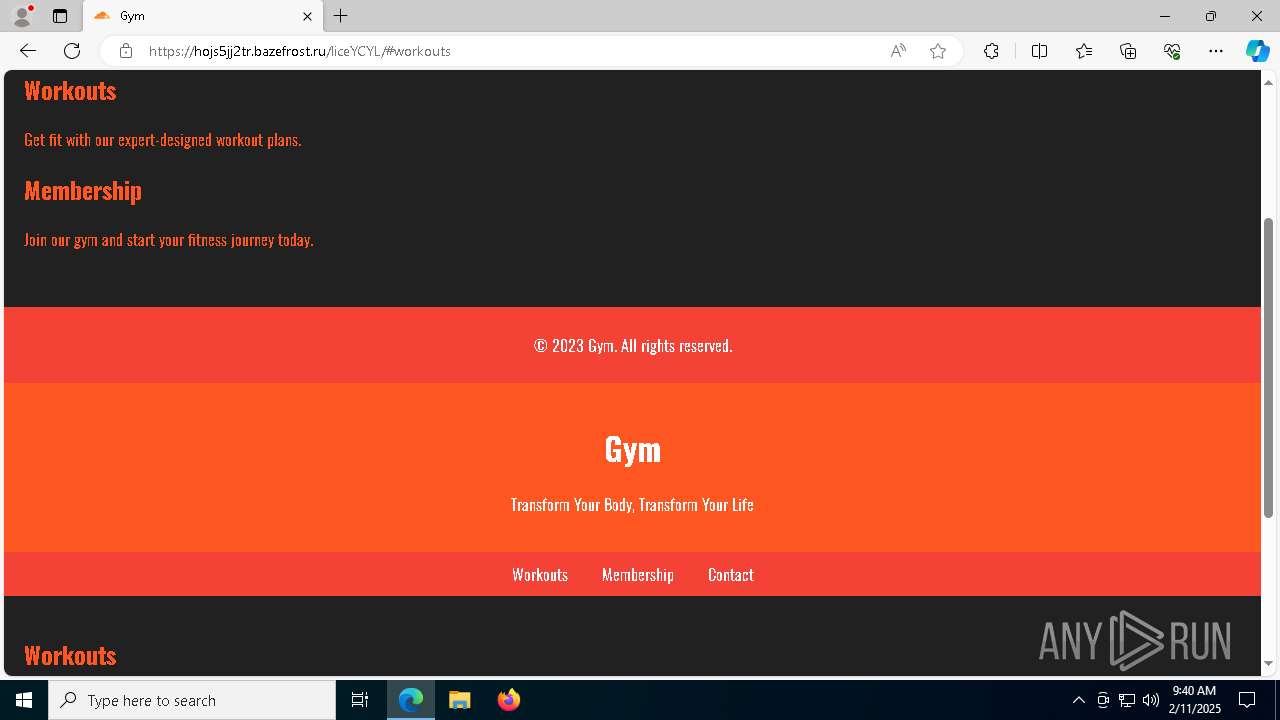Open the Collections icon
Screen dimensions: 1280x720
[x=1128, y=51]
